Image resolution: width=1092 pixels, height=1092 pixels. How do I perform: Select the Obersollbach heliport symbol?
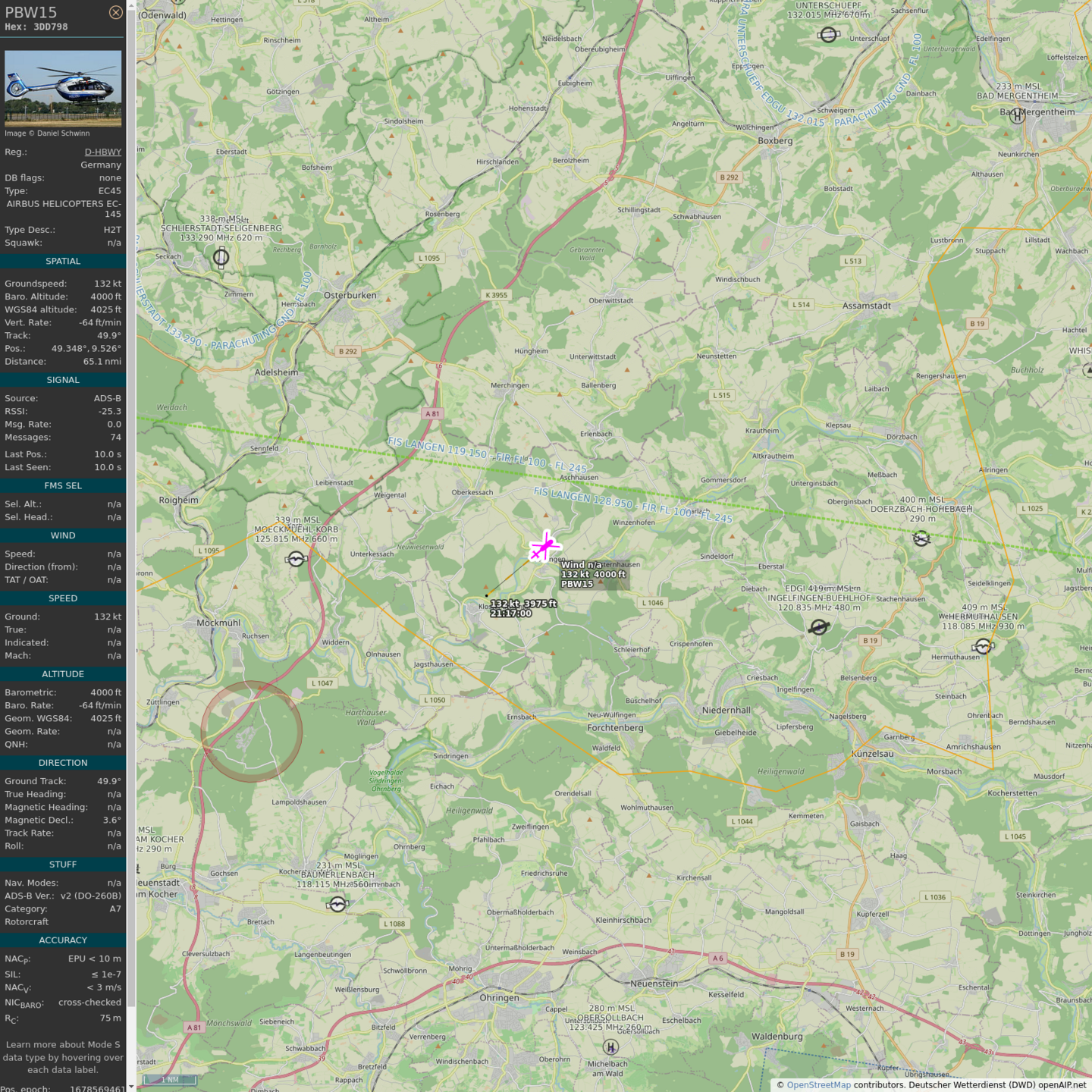click(x=610, y=1047)
